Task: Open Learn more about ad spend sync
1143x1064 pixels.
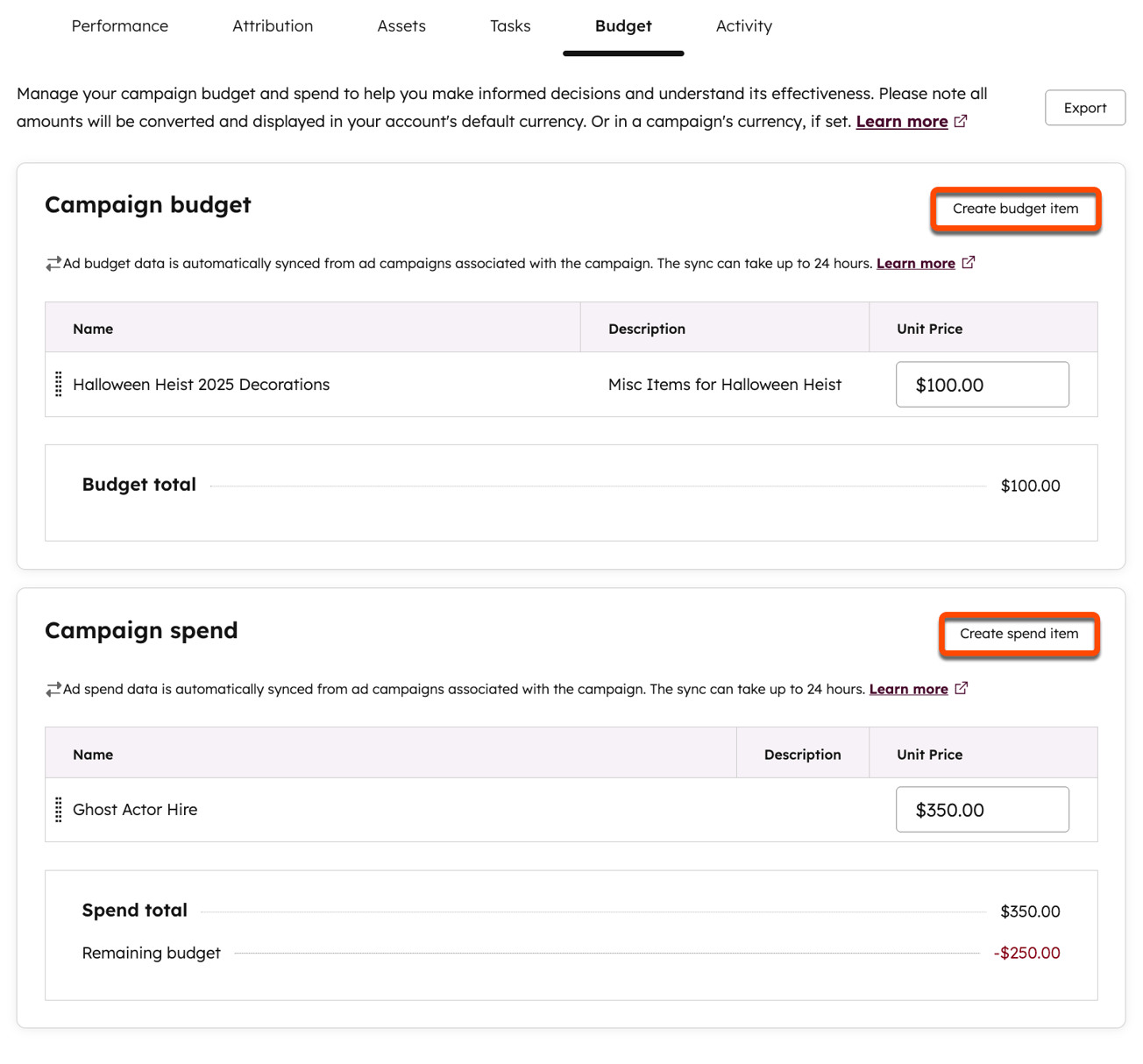Action: [x=908, y=688]
